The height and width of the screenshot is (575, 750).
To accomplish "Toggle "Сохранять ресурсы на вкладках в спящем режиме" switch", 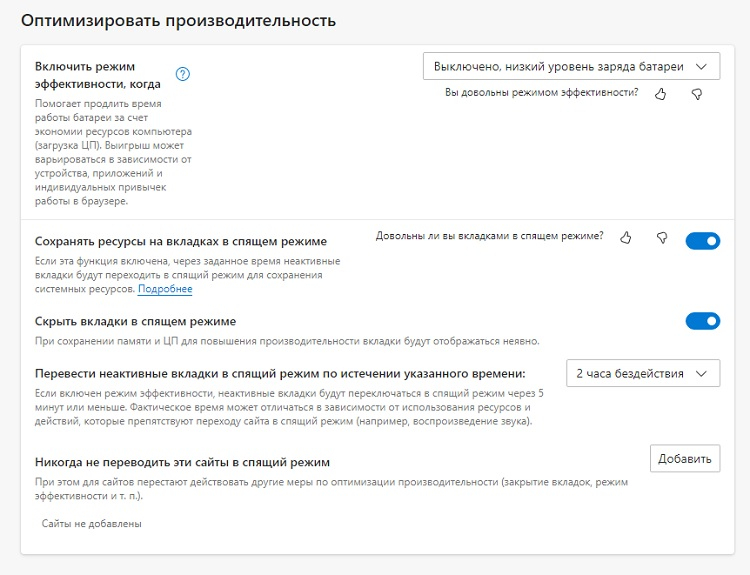I will pyautogui.click(x=702, y=241).
